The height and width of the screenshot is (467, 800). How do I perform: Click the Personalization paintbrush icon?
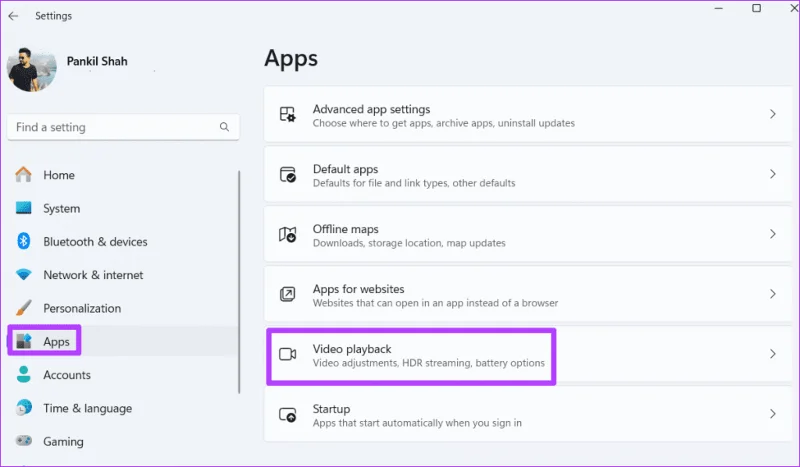tap(23, 308)
